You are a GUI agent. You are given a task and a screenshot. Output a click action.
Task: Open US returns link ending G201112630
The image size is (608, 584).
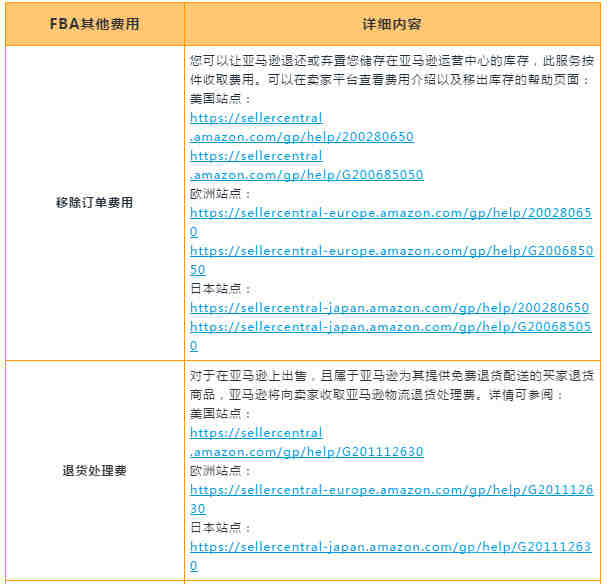[x=306, y=442]
